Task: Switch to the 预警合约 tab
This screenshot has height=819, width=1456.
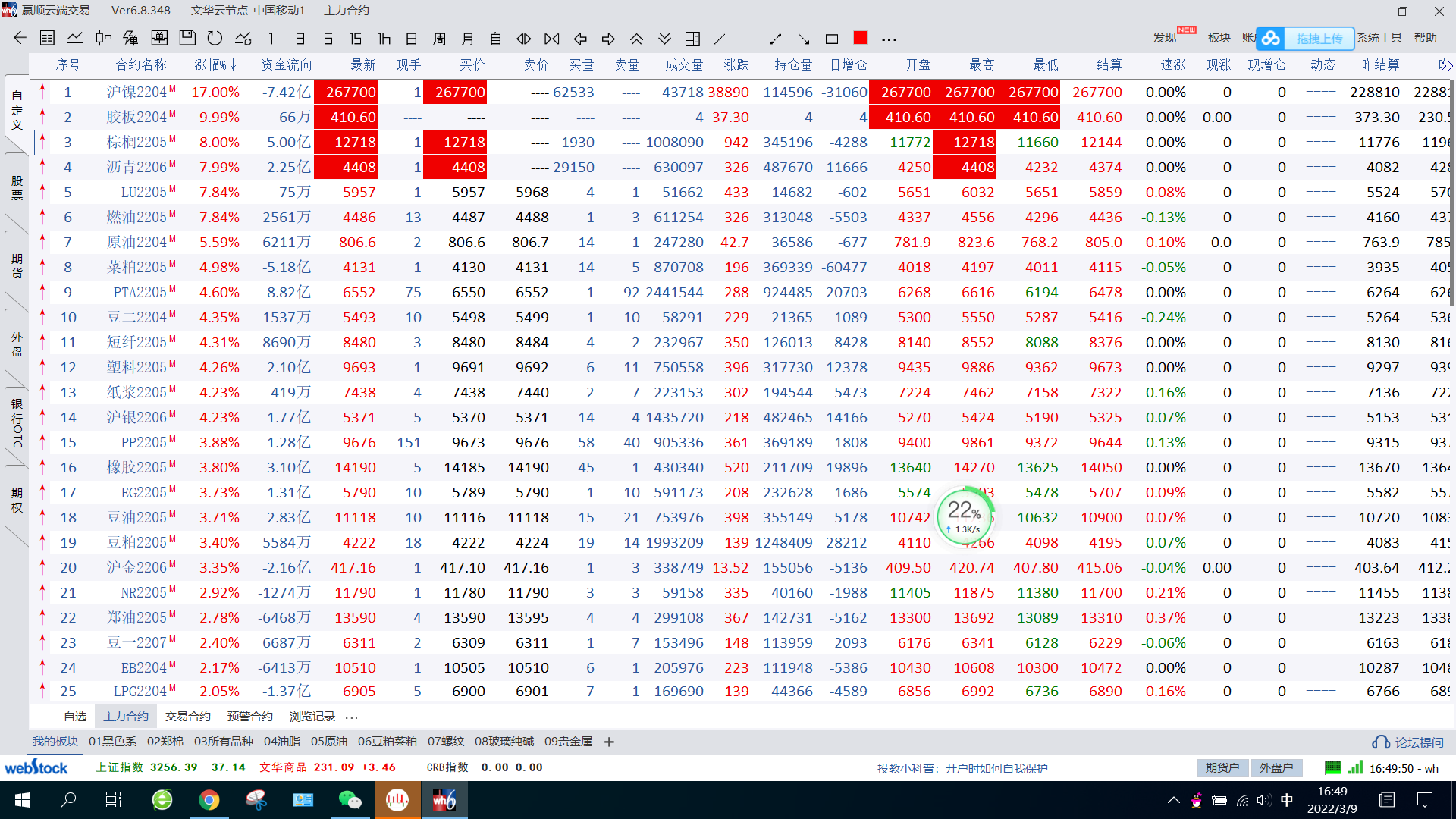Action: click(250, 717)
